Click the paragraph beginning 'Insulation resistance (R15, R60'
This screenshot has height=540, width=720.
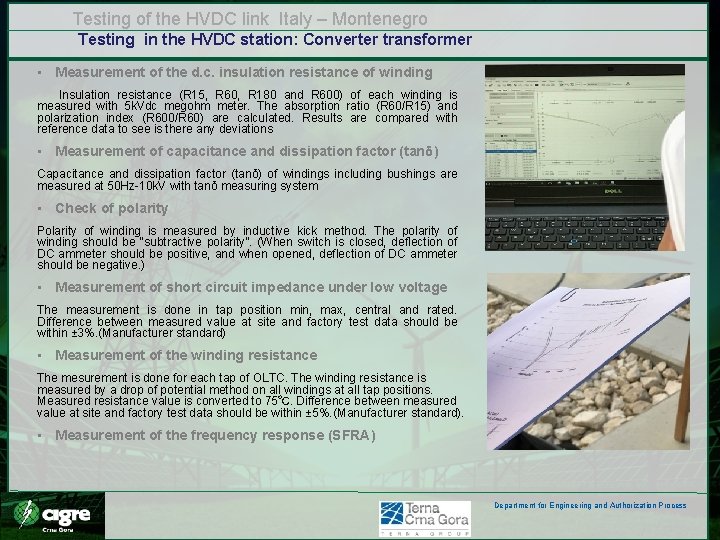click(x=247, y=112)
